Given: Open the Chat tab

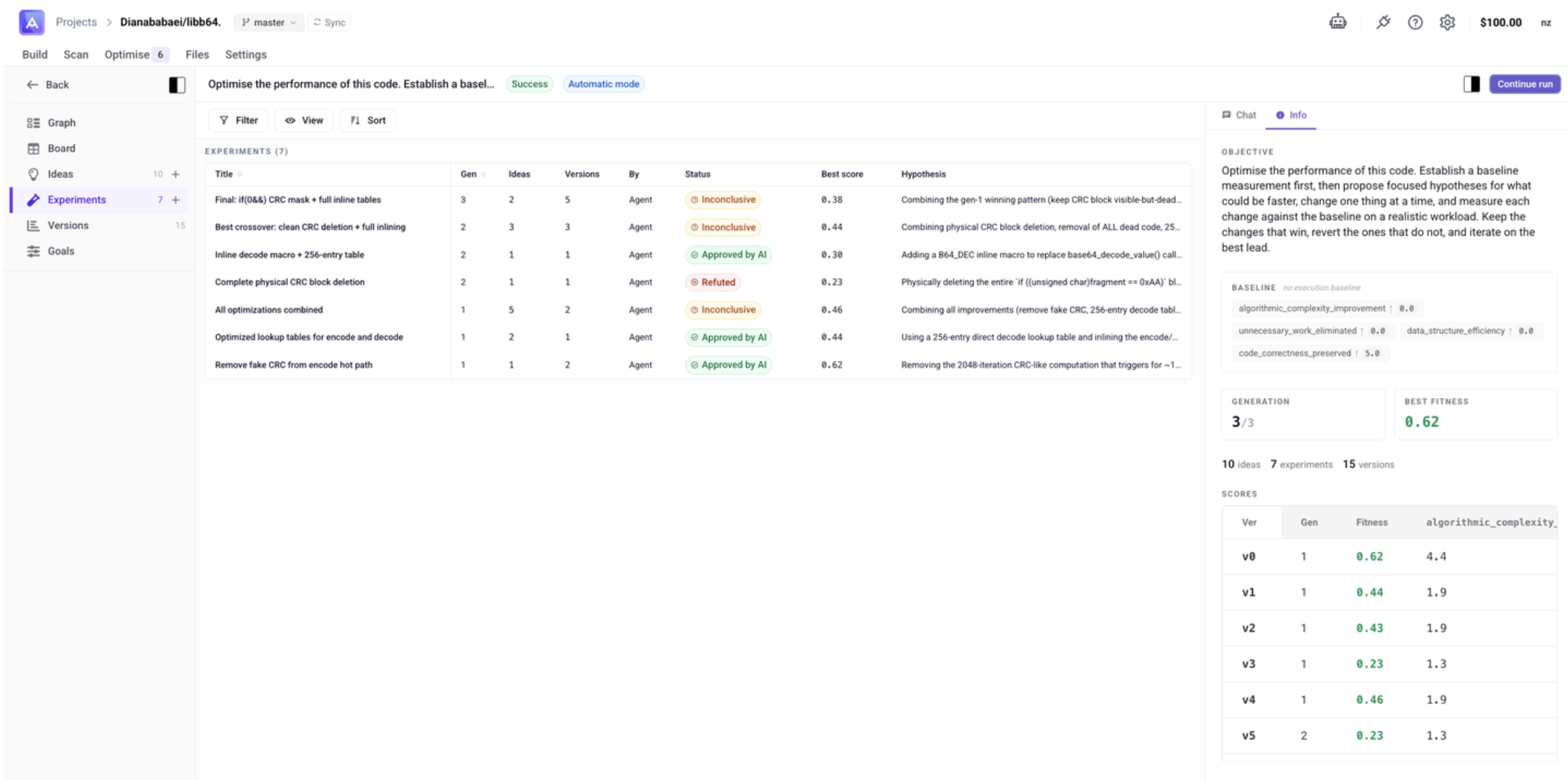Looking at the screenshot, I should coord(1239,115).
